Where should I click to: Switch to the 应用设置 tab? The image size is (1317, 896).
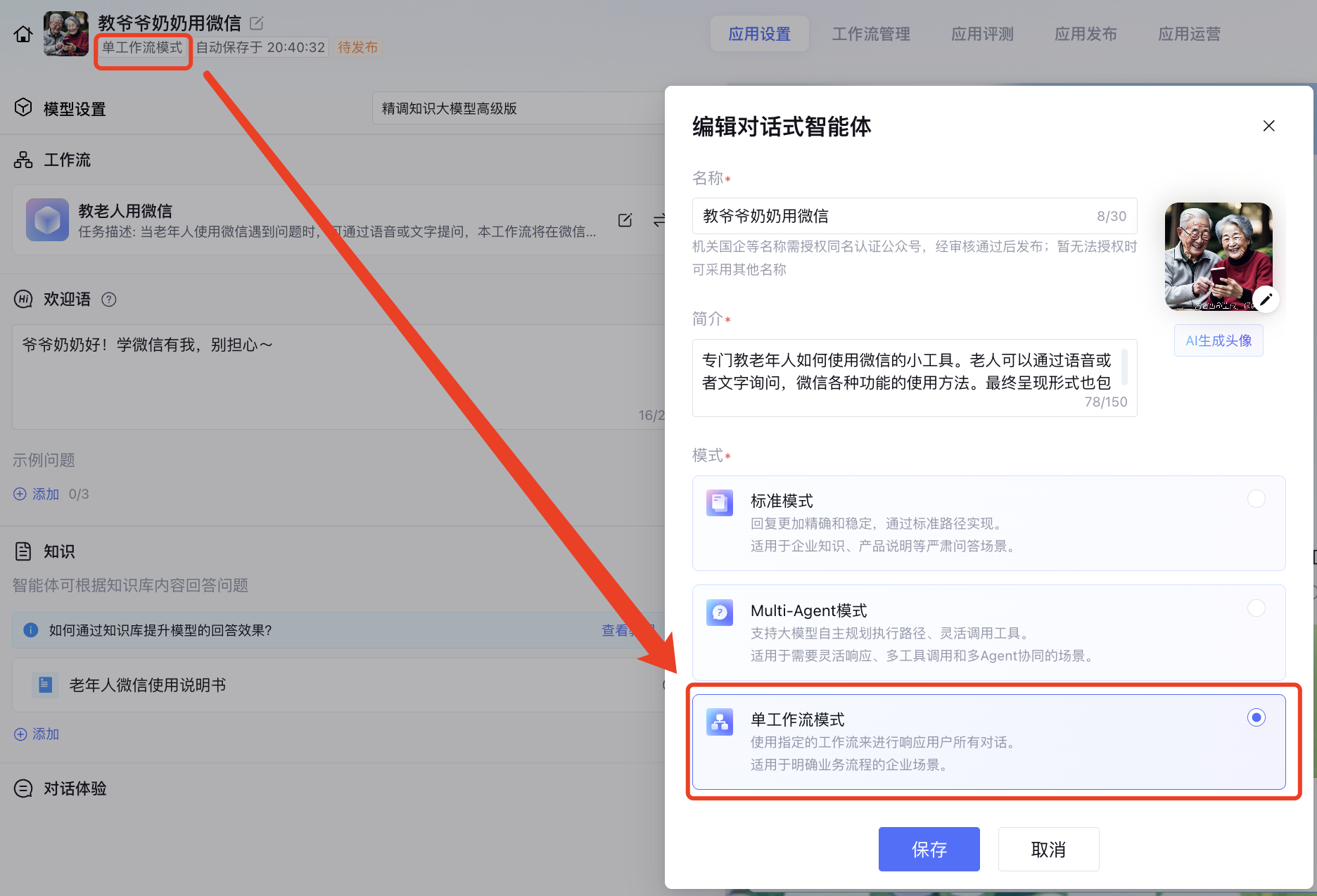click(759, 34)
